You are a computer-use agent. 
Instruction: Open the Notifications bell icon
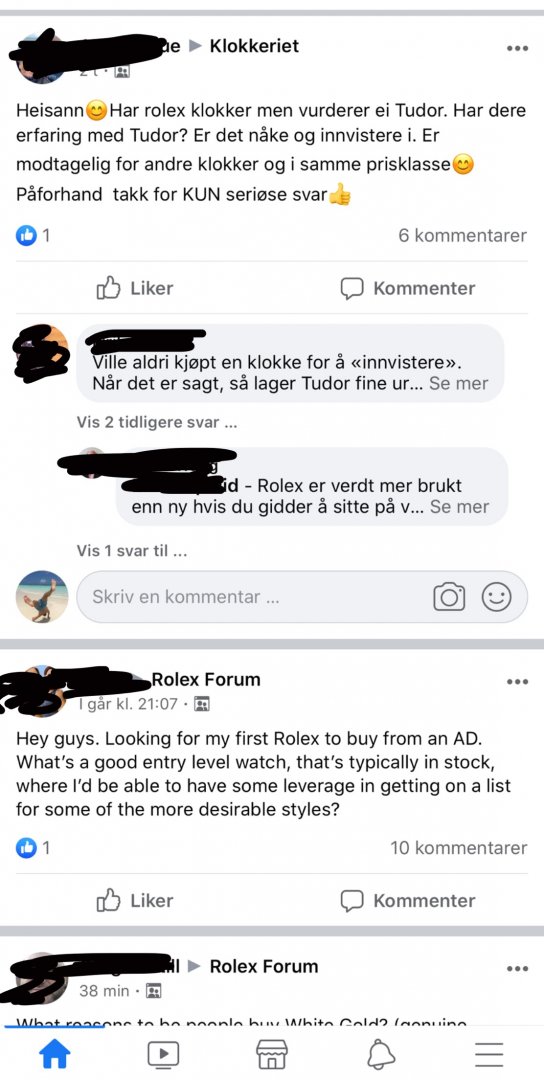pyautogui.click(x=381, y=1054)
